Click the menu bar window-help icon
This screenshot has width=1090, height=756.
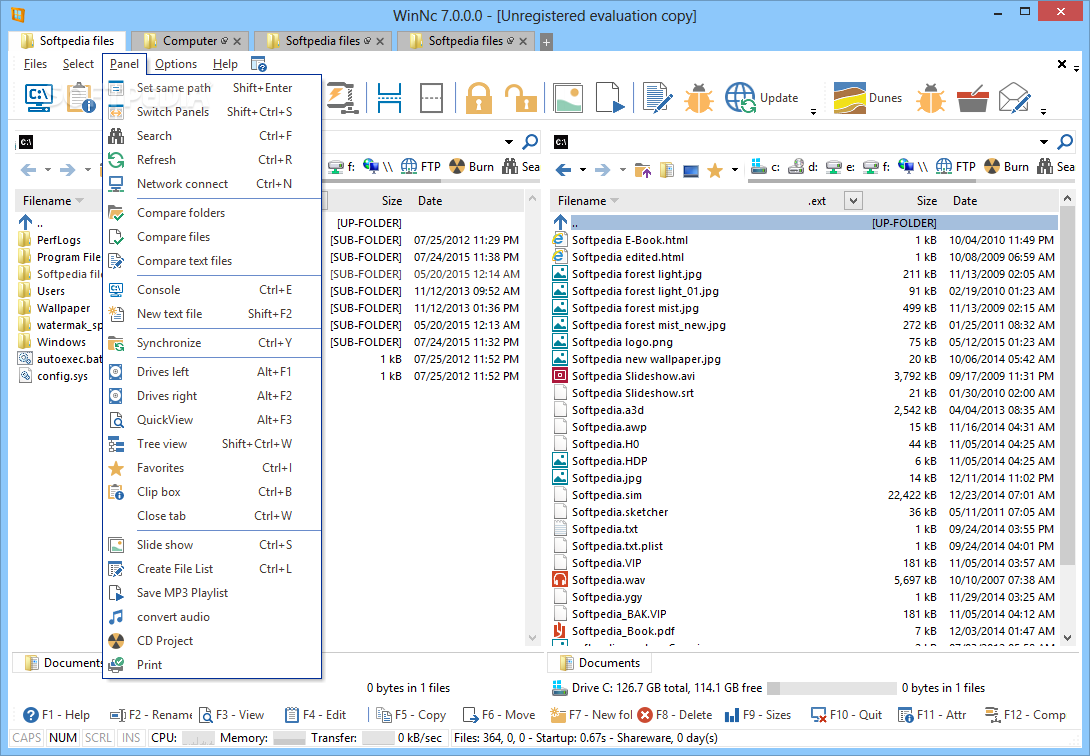coord(259,64)
